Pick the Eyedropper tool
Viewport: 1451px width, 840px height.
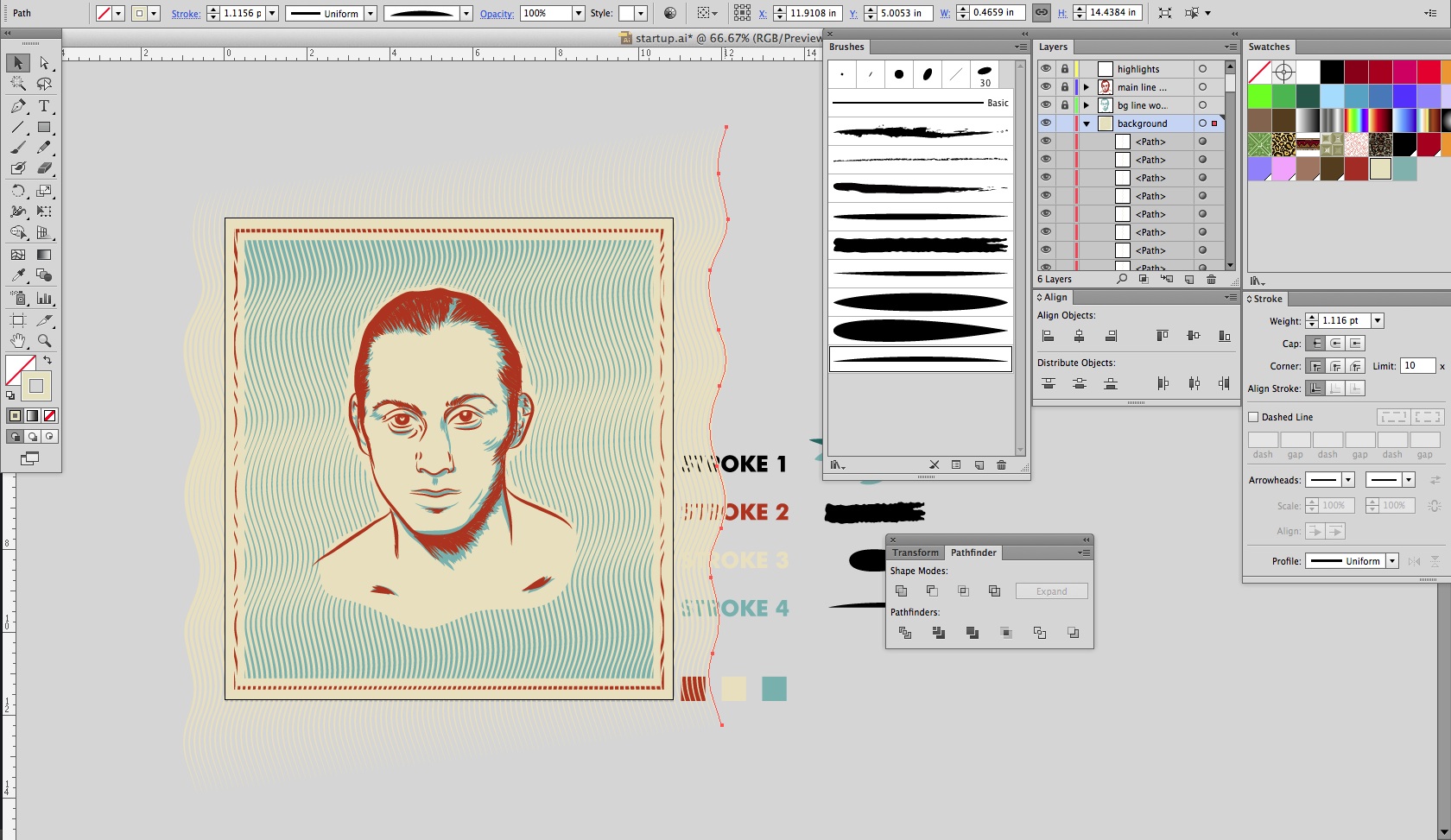pyautogui.click(x=17, y=275)
